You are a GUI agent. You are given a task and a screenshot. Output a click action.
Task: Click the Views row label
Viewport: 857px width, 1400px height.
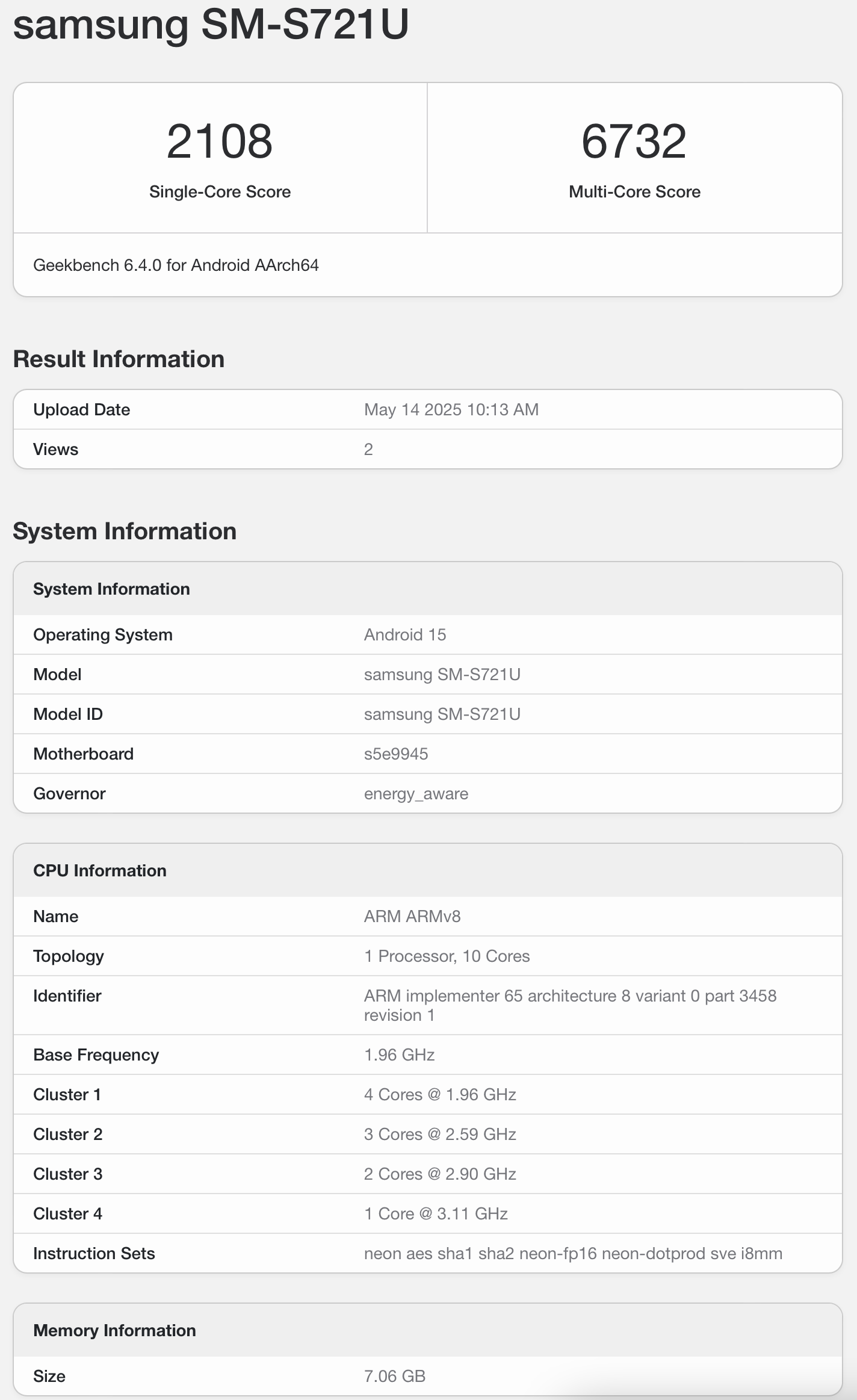click(55, 449)
